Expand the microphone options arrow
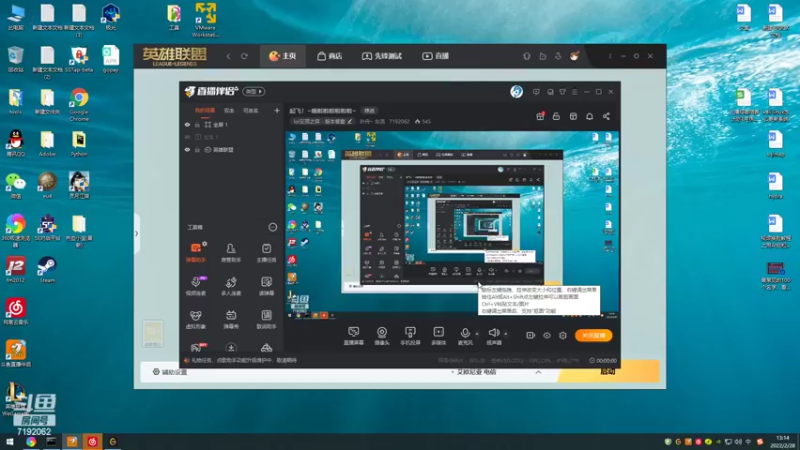The image size is (800, 450). tap(477, 334)
